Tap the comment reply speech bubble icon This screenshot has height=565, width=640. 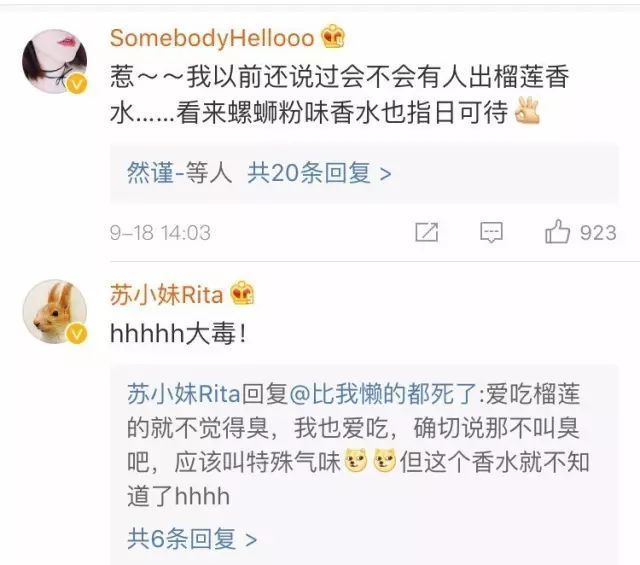point(491,232)
